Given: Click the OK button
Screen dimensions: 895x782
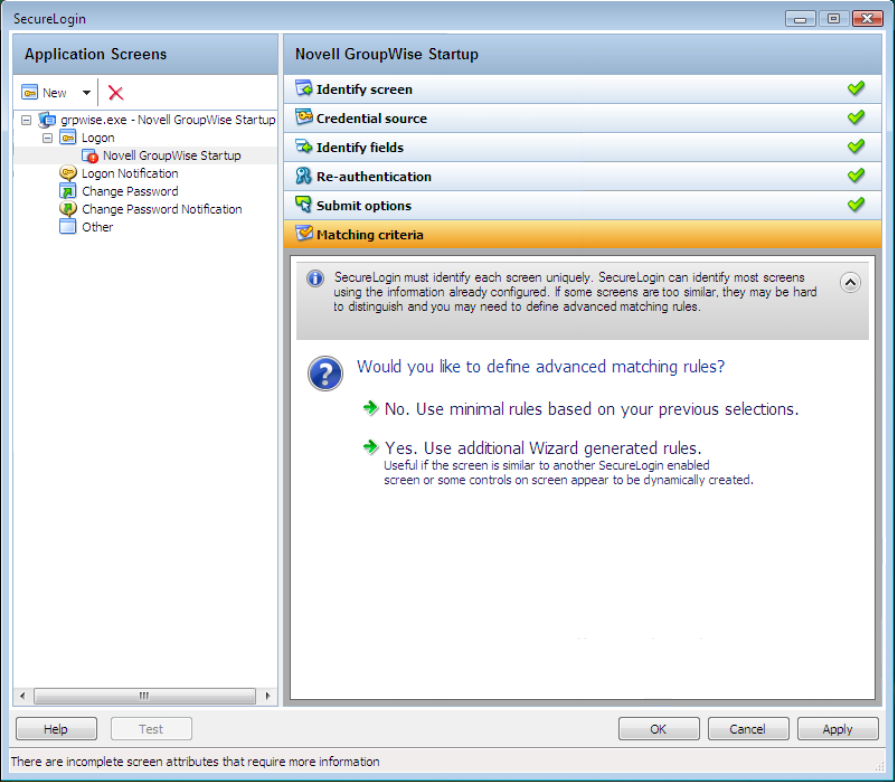Looking at the screenshot, I should click(x=659, y=729).
